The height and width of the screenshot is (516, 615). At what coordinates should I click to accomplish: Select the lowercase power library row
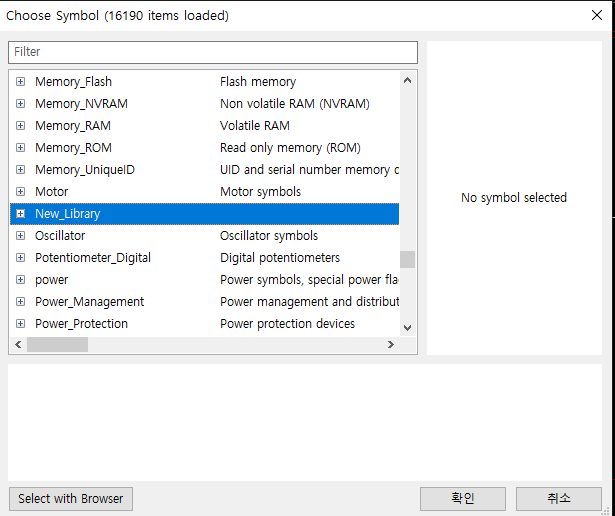coord(204,280)
